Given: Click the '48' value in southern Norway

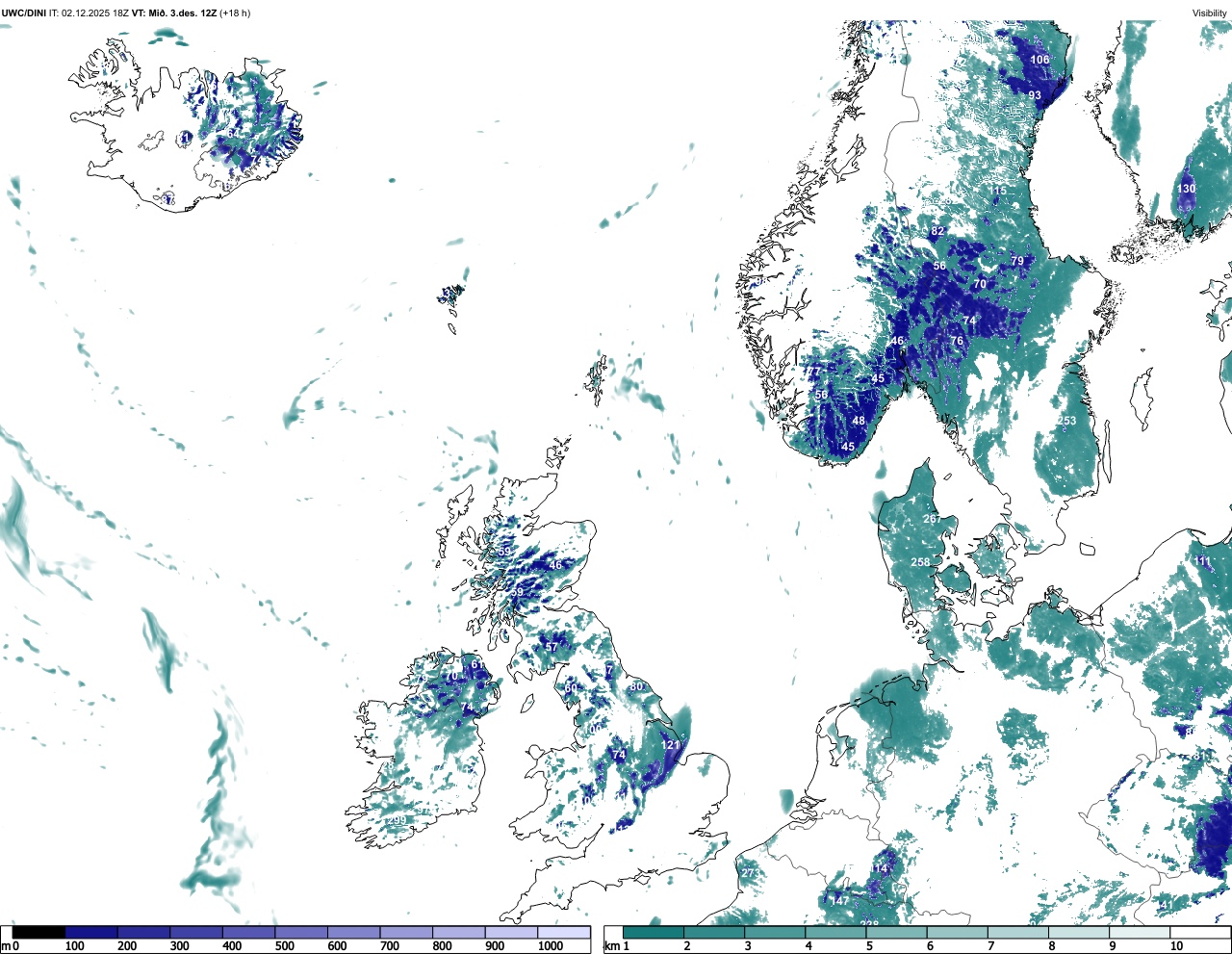Looking at the screenshot, I should tap(859, 421).
